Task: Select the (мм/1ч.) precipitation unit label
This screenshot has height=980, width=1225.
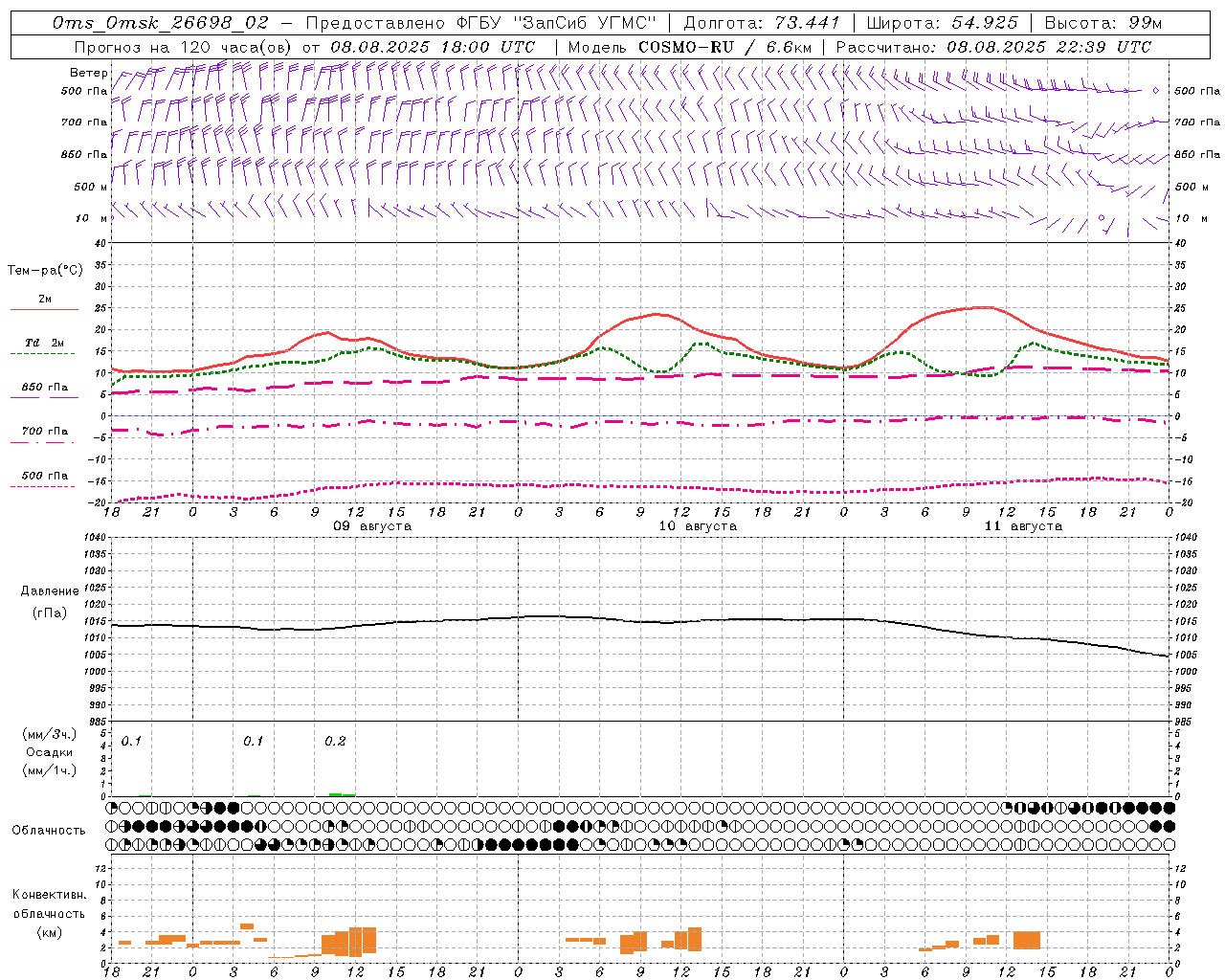Action: click(x=50, y=770)
